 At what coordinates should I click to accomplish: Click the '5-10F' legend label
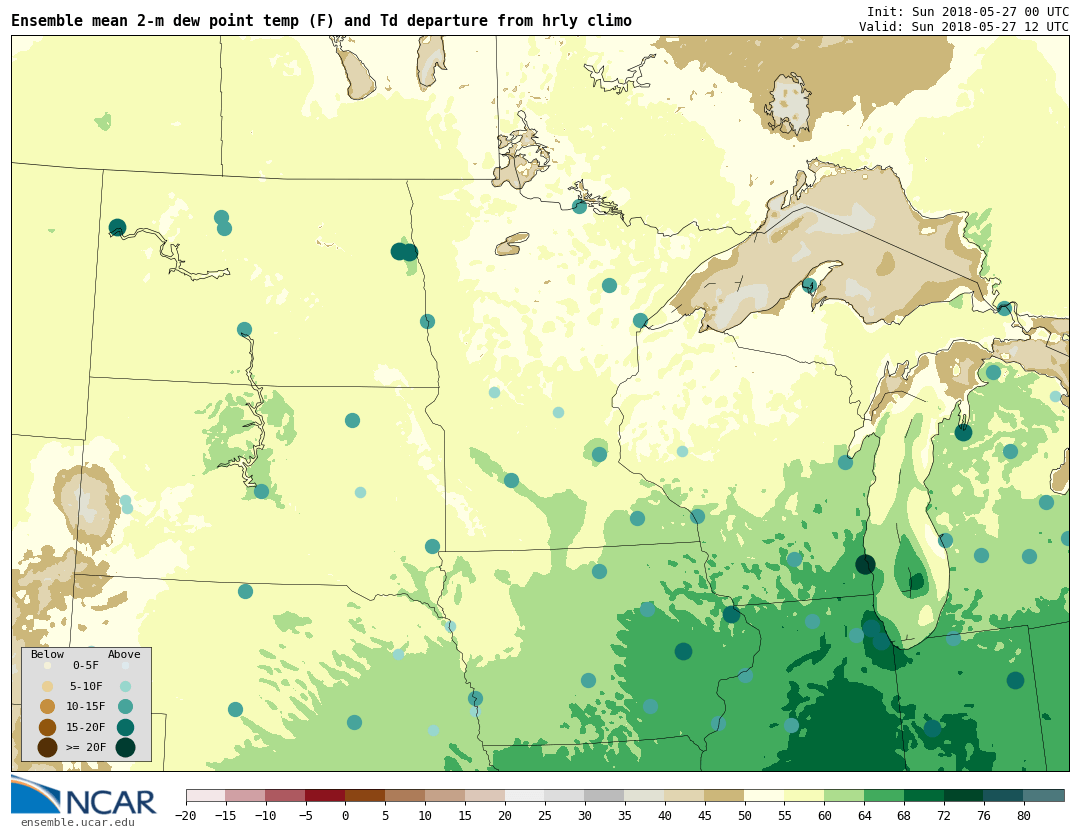pyautogui.click(x=86, y=686)
